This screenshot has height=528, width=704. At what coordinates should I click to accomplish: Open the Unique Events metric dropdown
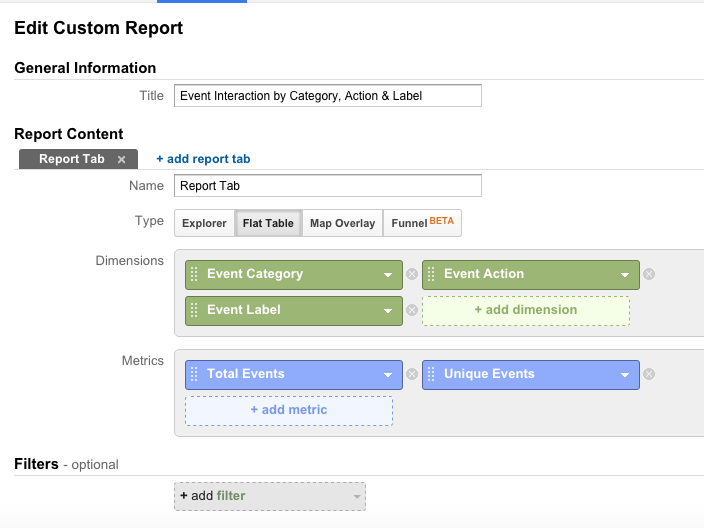coord(625,375)
